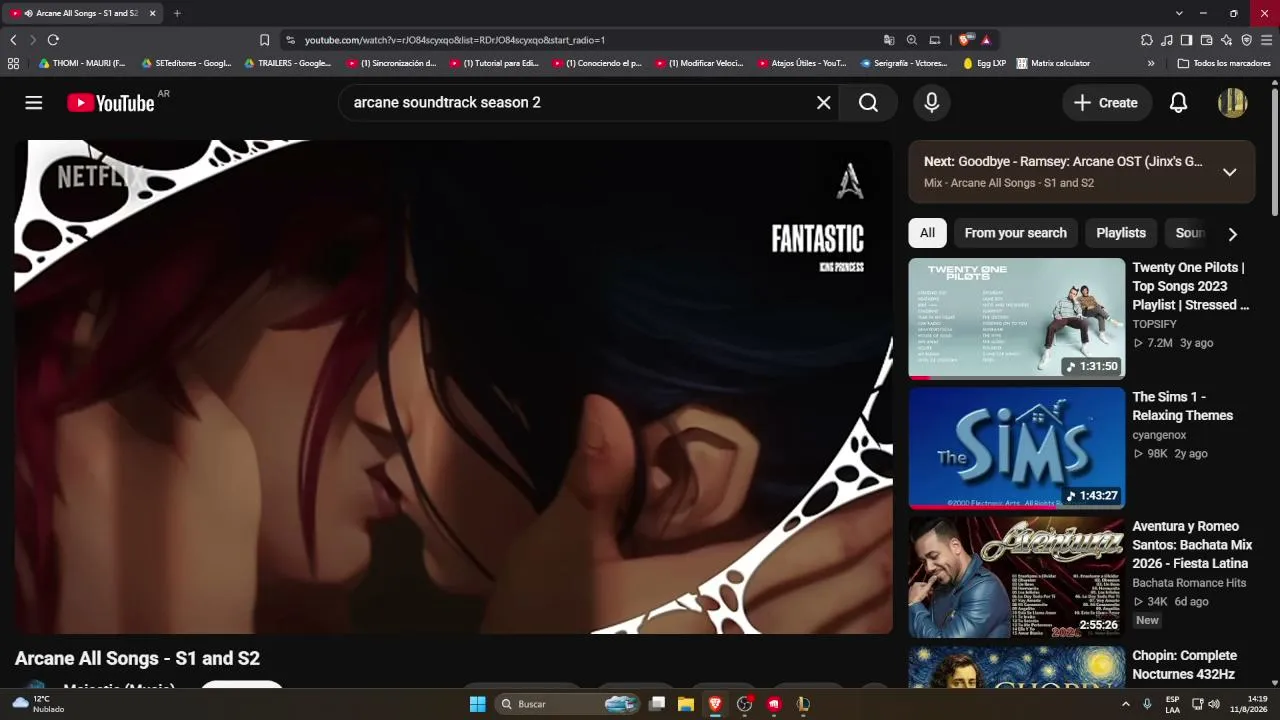
Task: Click the Brave Shields lion icon
Action: click(x=964, y=40)
